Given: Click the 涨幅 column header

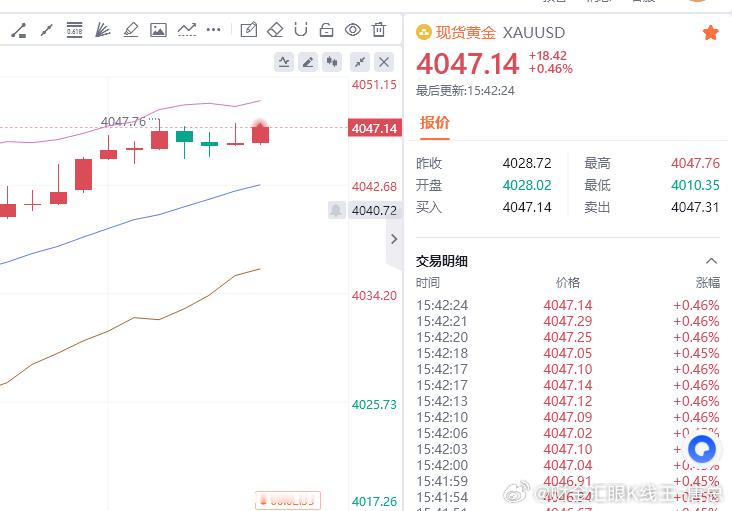Looking at the screenshot, I should [708, 282].
